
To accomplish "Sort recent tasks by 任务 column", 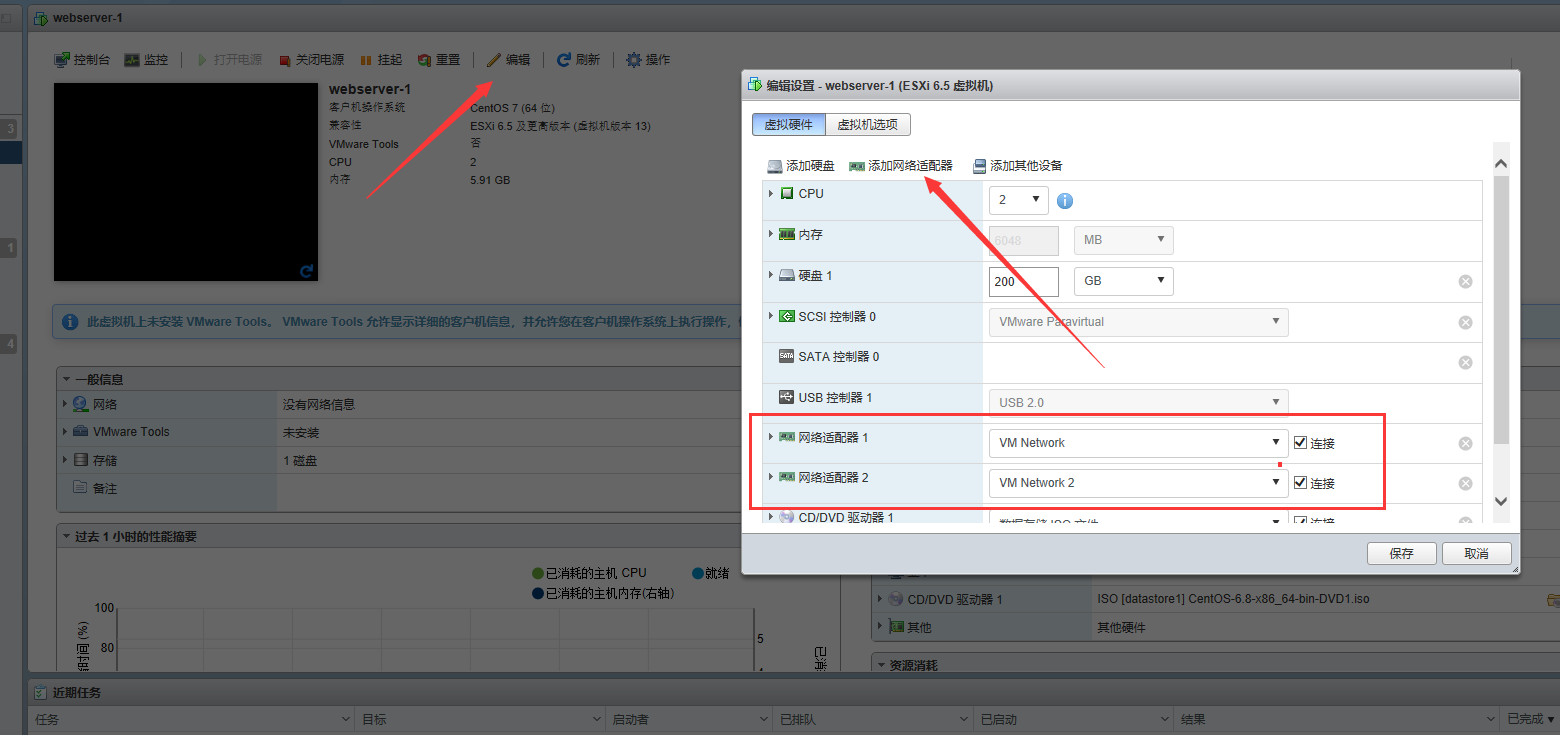I will click(191, 719).
